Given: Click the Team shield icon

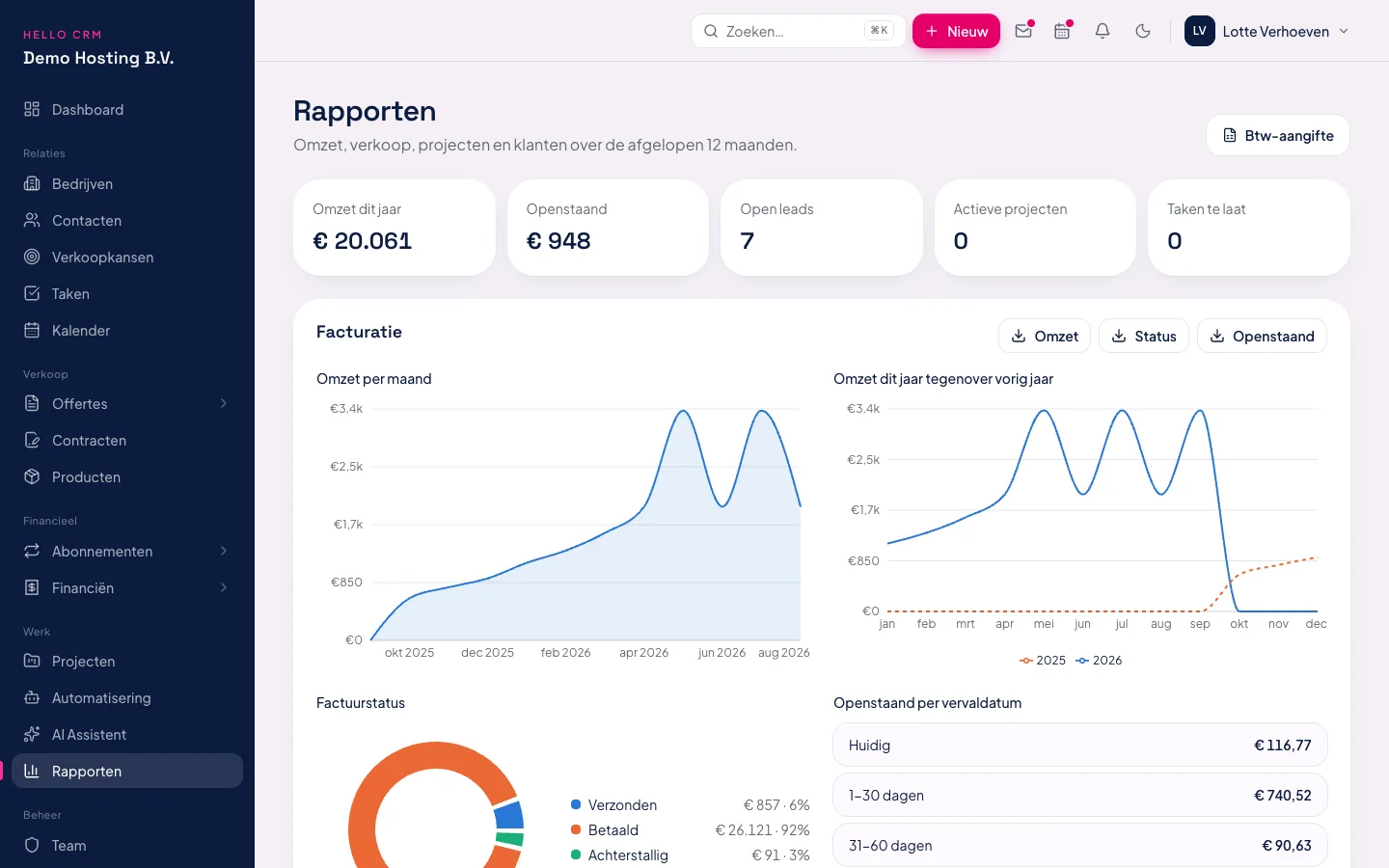Looking at the screenshot, I should (x=32, y=845).
